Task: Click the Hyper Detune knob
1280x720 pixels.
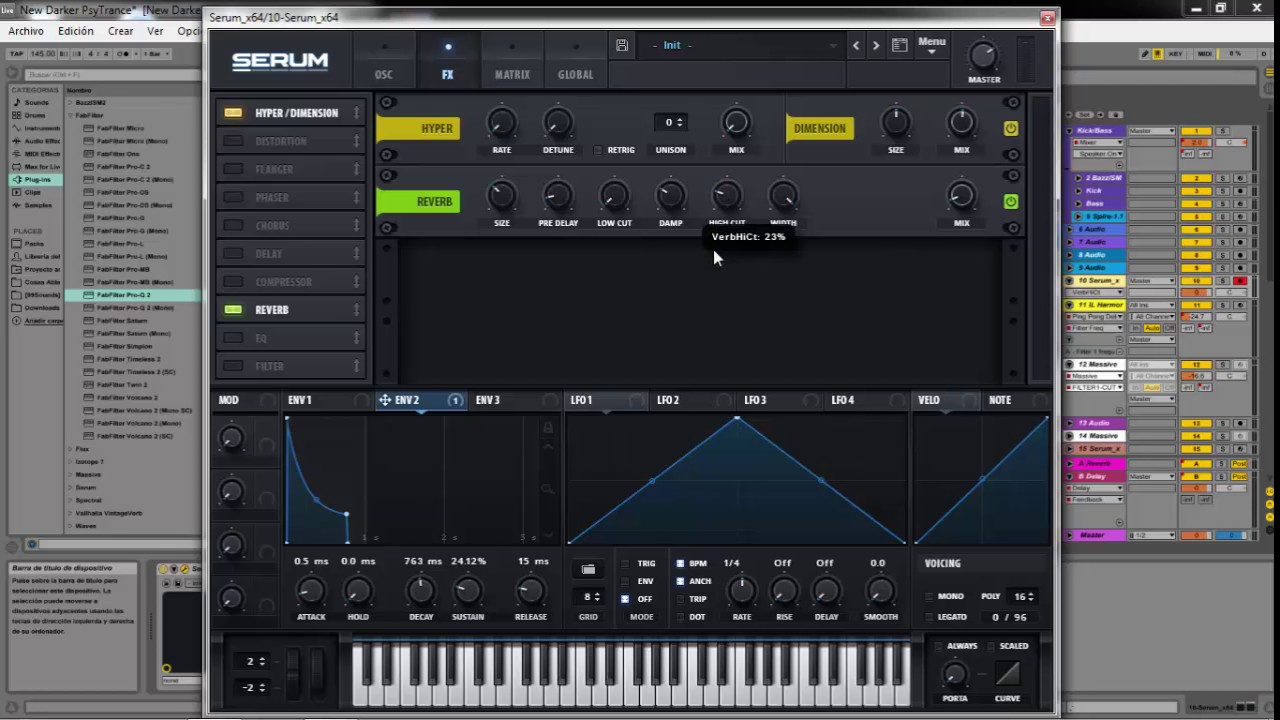Action: [558, 123]
